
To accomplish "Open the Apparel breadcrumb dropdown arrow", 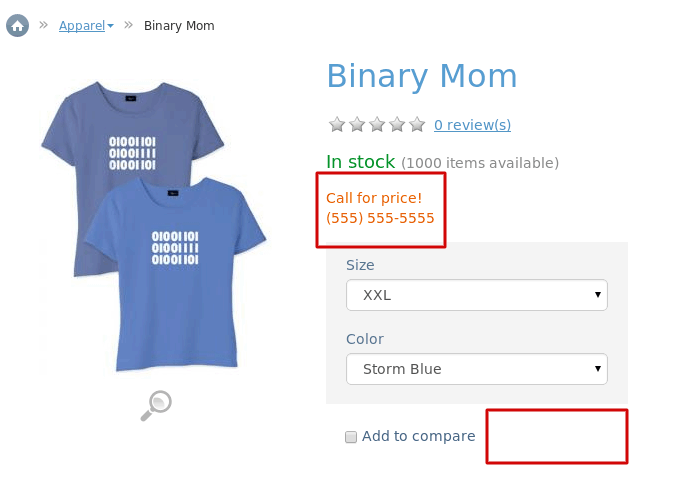I will click(x=111, y=26).
